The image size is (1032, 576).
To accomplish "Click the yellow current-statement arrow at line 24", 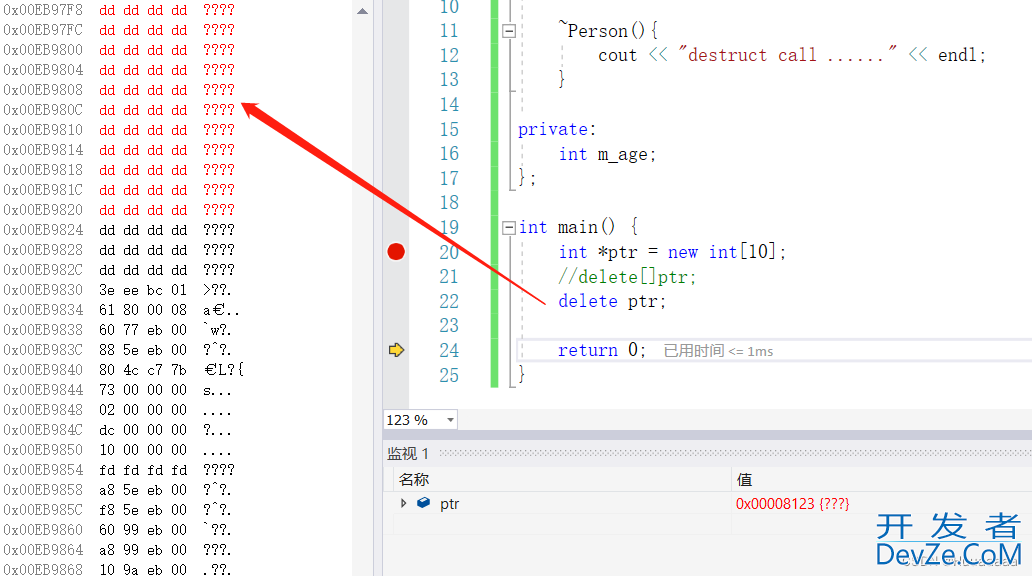I will [396, 350].
